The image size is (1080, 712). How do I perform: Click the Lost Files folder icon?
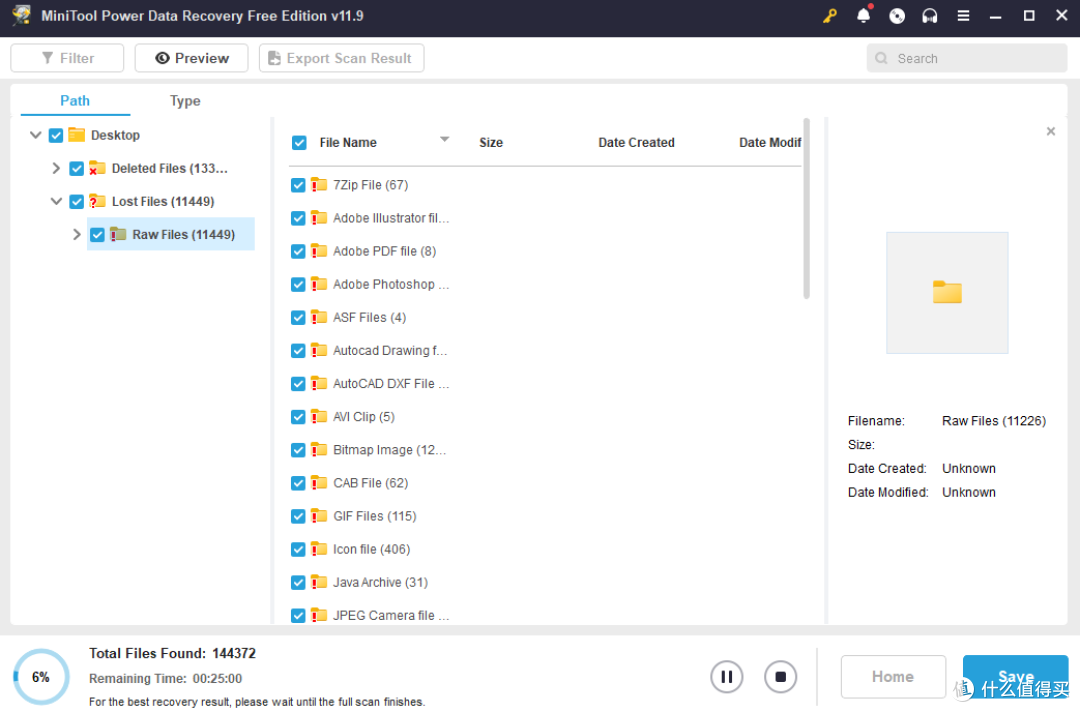tap(97, 201)
